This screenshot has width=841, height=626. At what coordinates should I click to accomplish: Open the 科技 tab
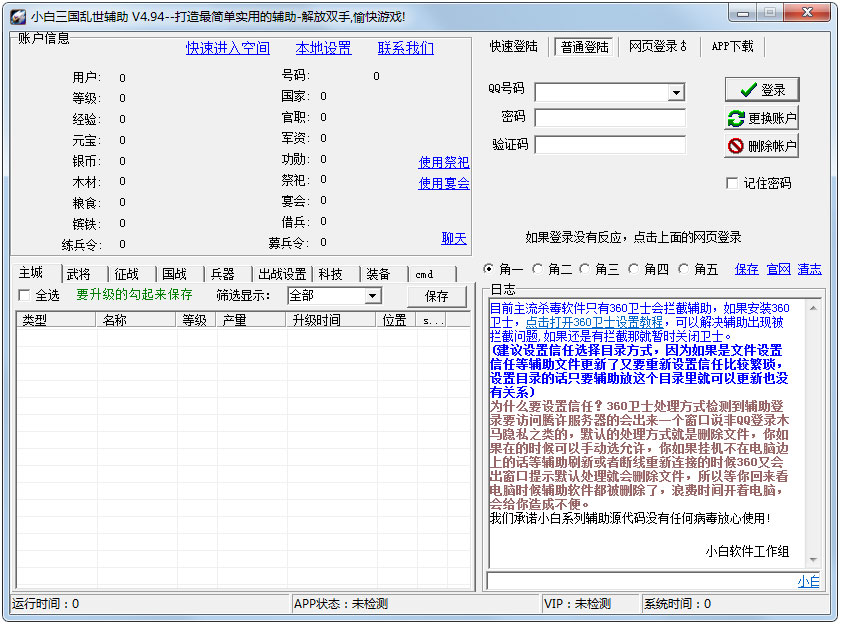point(330,275)
